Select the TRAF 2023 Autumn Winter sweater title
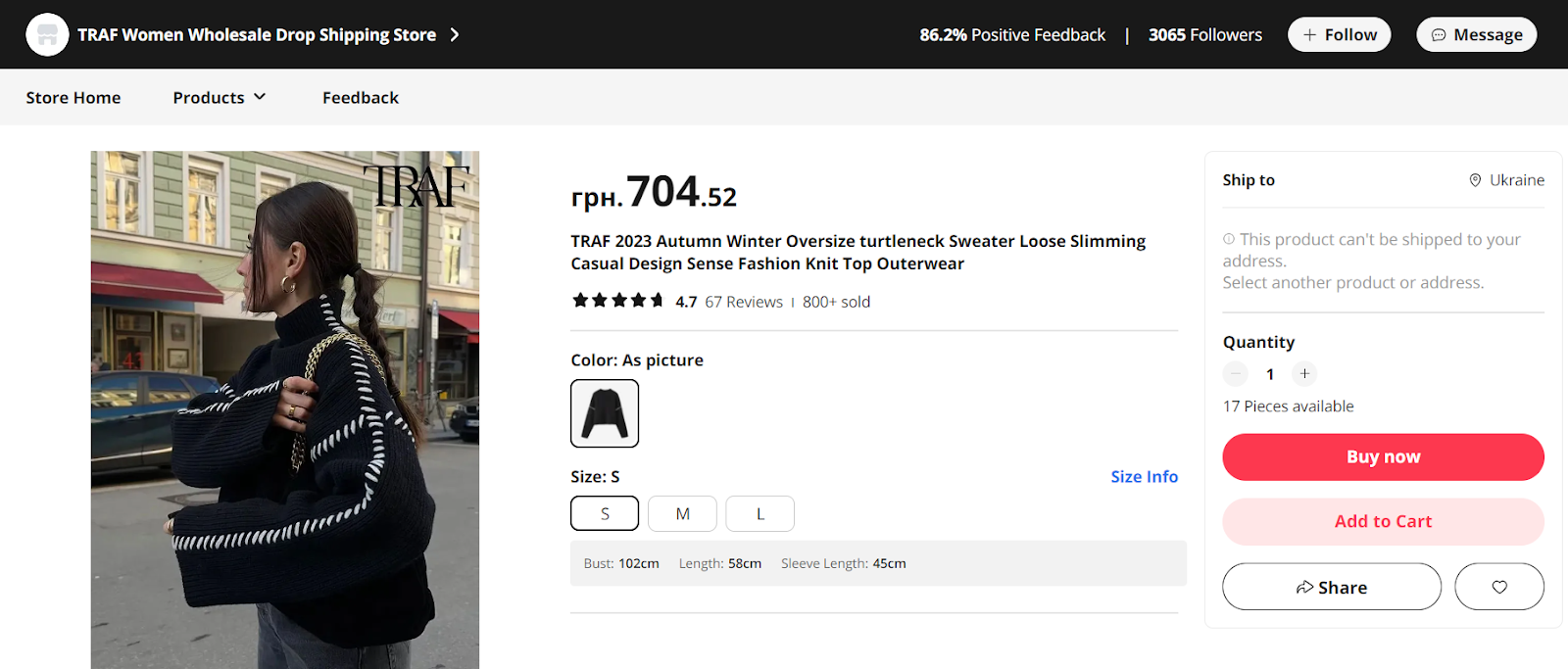Image resolution: width=1568 pixels, height=669 pixels. 858,252
